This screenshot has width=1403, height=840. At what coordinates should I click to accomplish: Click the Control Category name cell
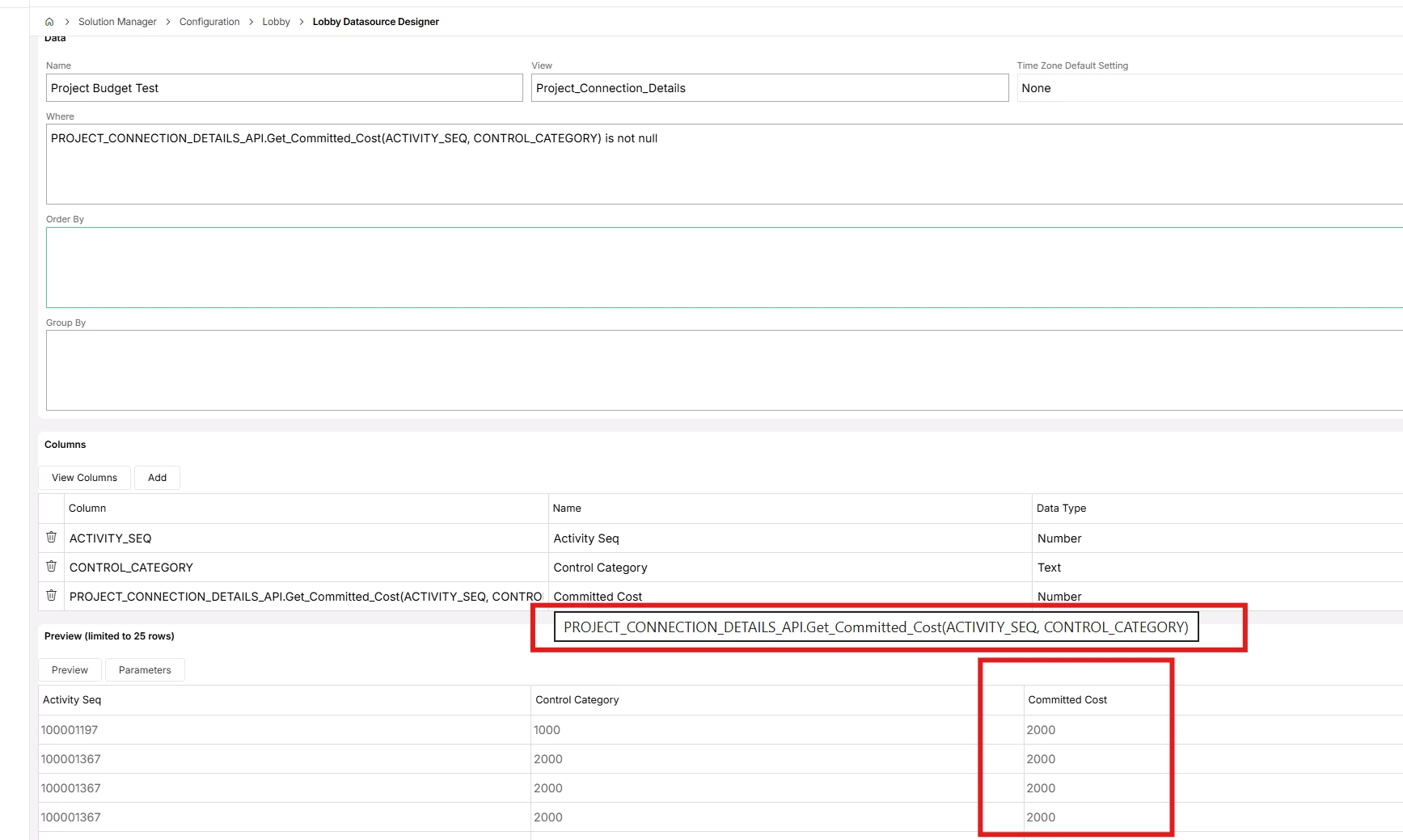click(790, 568)
